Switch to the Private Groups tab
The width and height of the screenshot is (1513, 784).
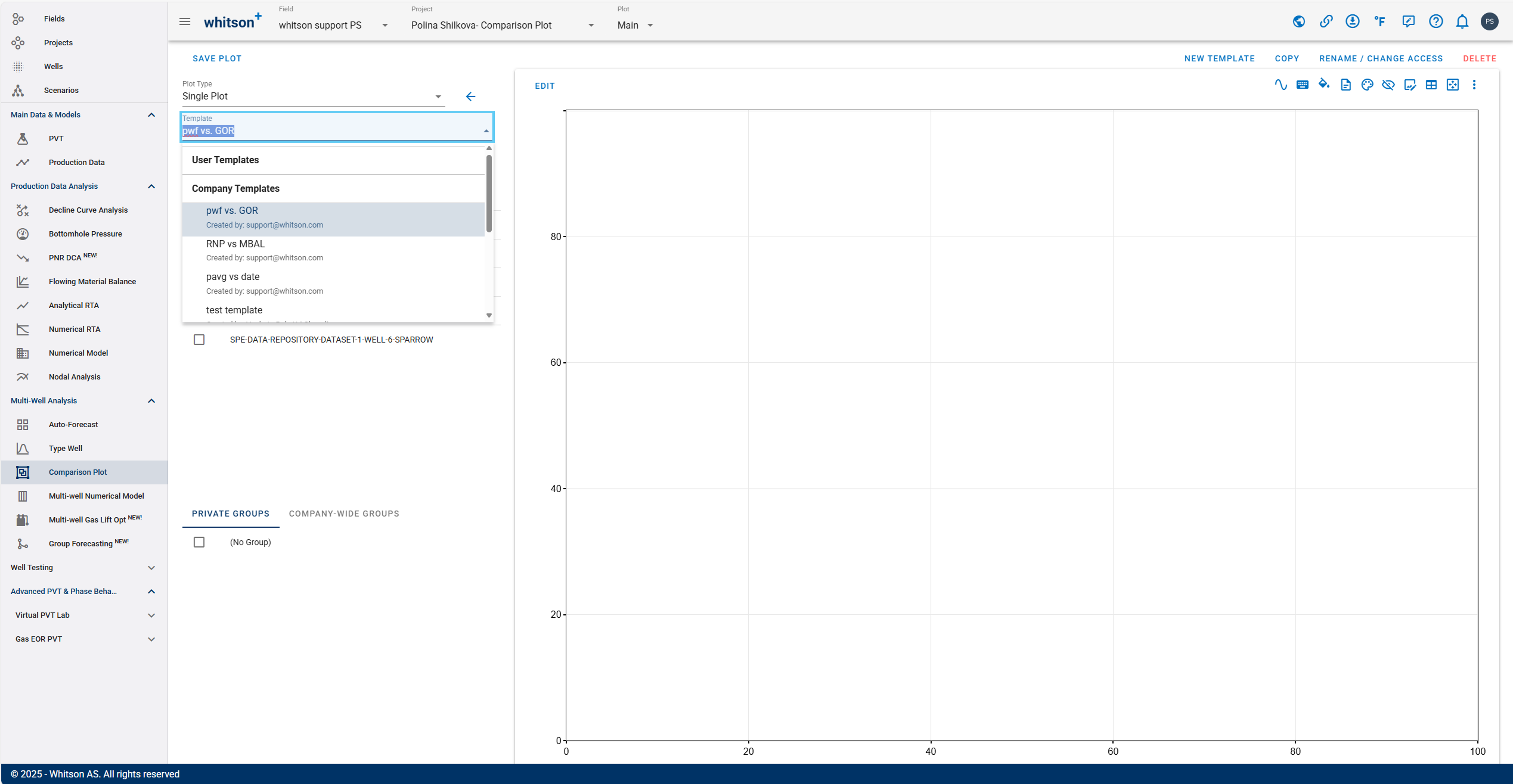[231, 514]
